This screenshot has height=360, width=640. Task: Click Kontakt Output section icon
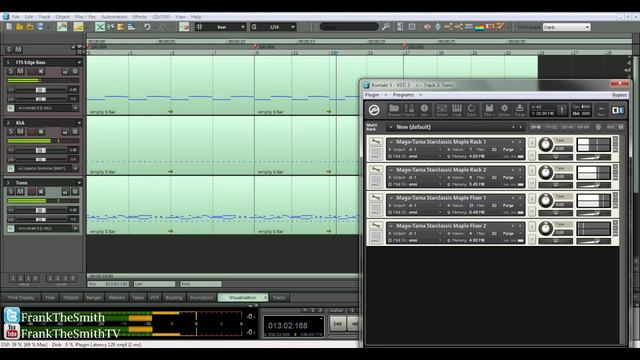442,110
